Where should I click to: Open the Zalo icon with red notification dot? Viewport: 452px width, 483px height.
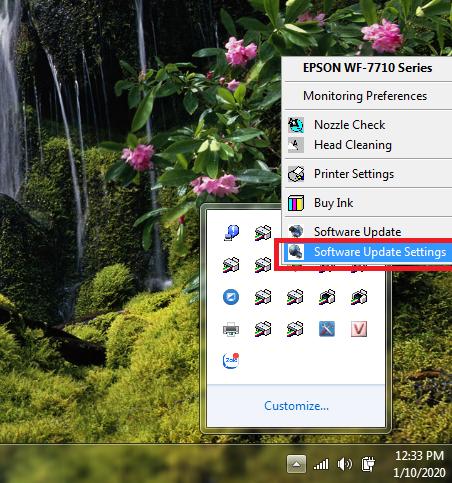click(231, 361)
